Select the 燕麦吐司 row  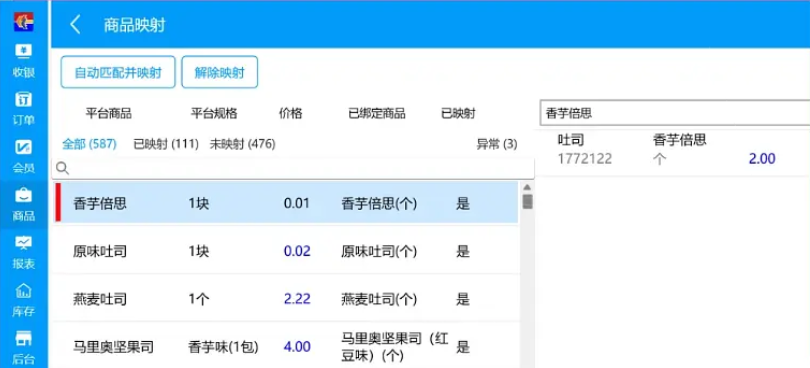pyautogui.click(x=285, y=299)
